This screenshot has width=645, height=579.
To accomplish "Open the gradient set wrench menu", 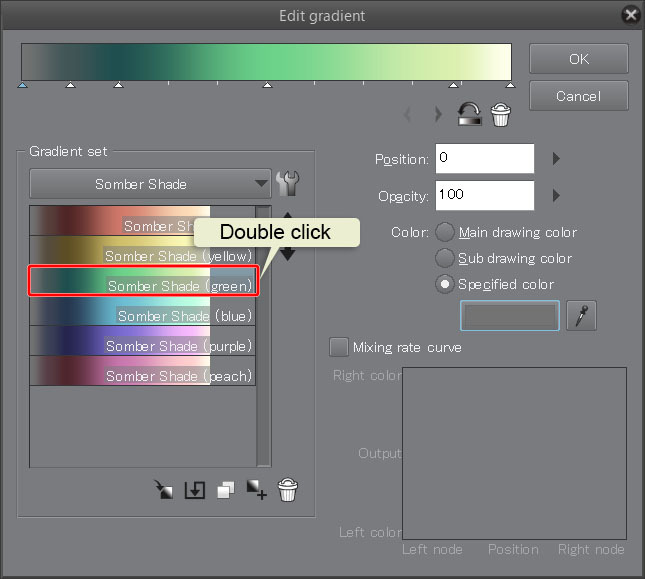I will pos(289,184).
